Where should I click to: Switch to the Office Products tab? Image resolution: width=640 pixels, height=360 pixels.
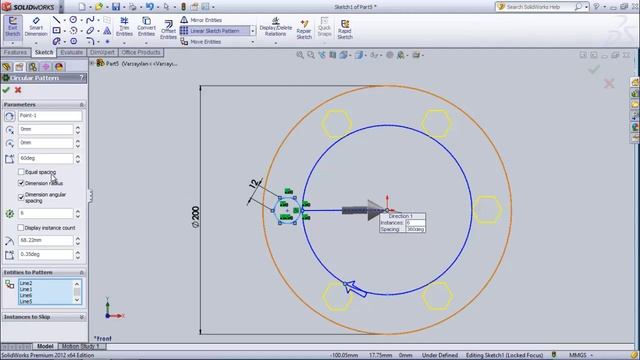[141, 52]
